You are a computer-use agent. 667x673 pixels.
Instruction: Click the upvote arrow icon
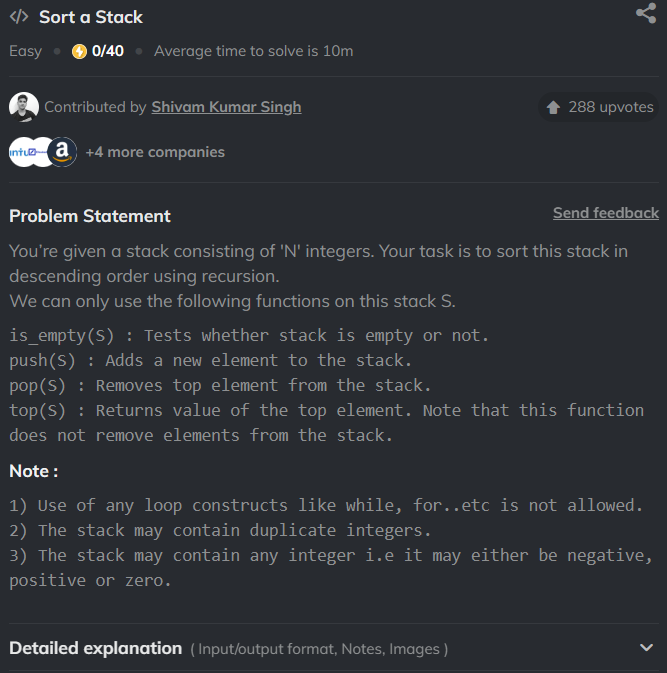click(x=553, y=107)
